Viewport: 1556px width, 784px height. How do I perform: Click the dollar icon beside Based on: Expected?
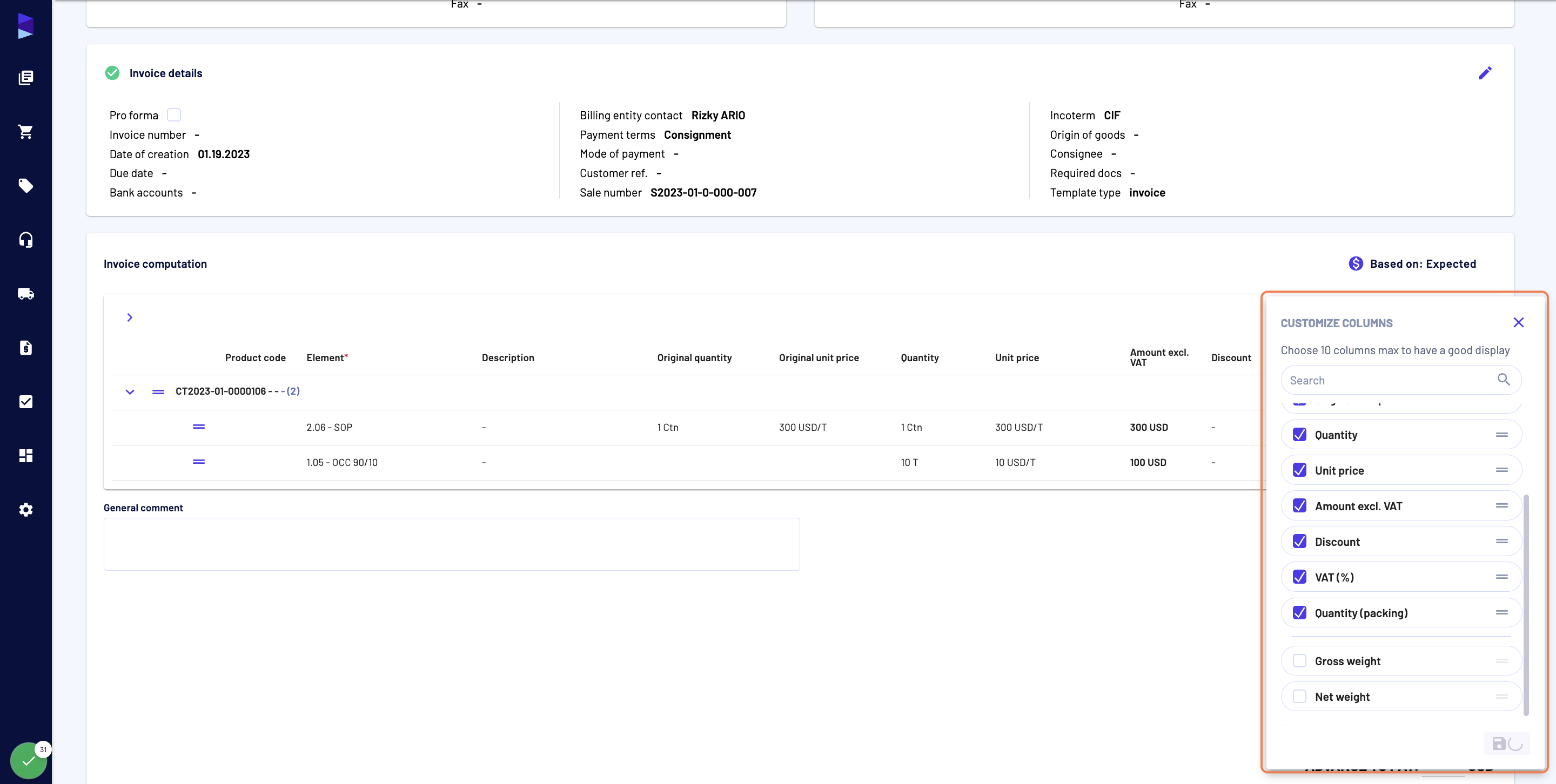(x=1356, y=263)
